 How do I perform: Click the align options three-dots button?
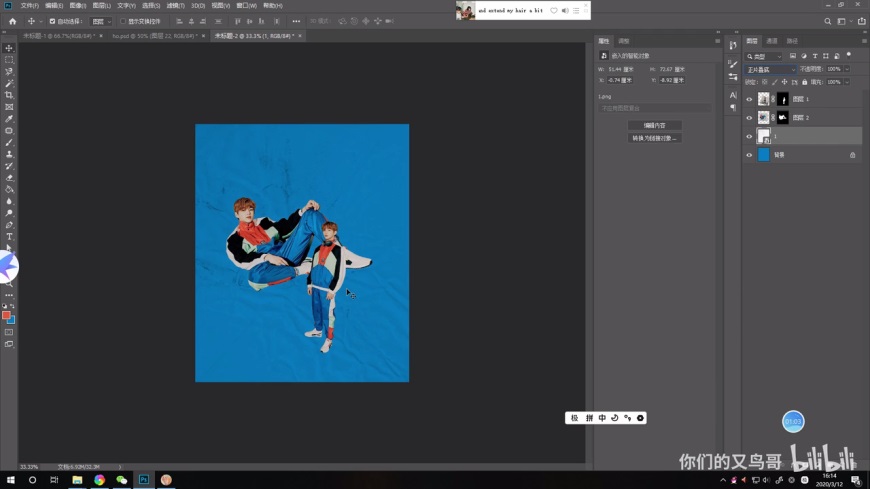click(296, 21)
